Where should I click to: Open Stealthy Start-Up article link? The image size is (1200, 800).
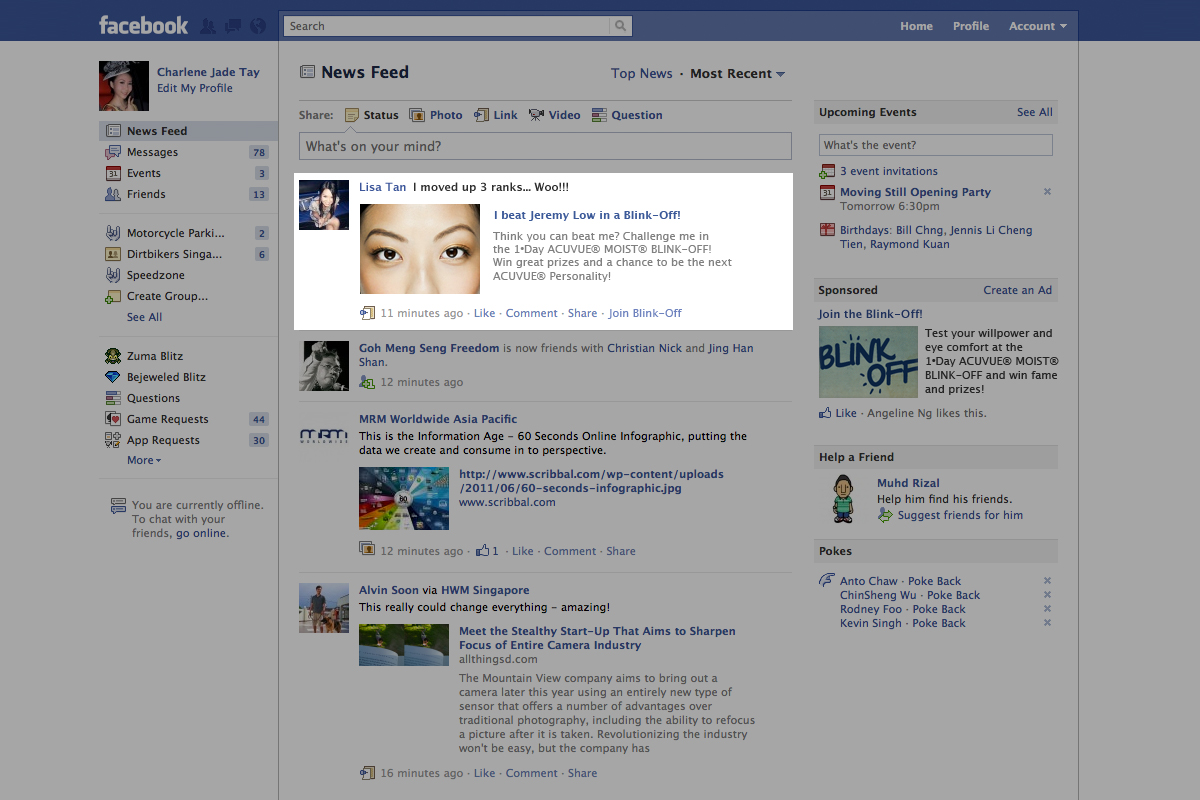click(x=597, y=638)
